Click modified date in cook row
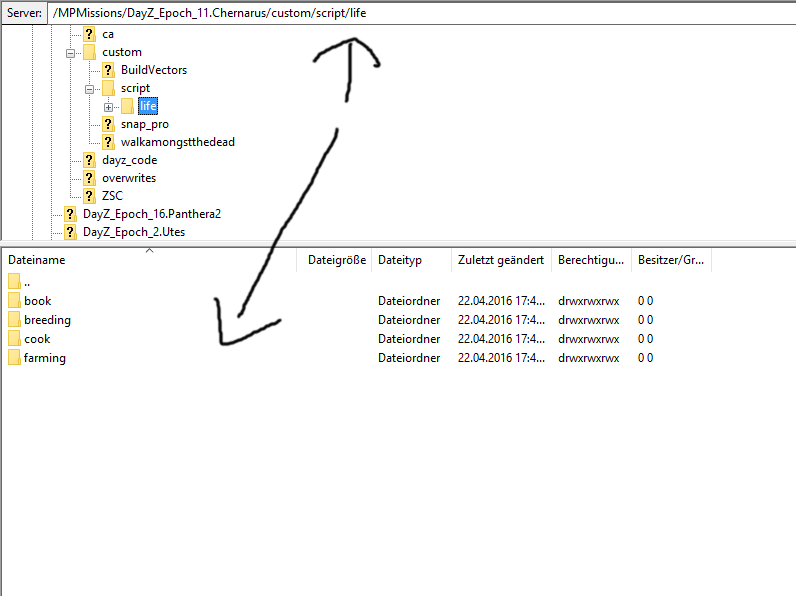This screenshot has width=796, height=596. [501, 339]
